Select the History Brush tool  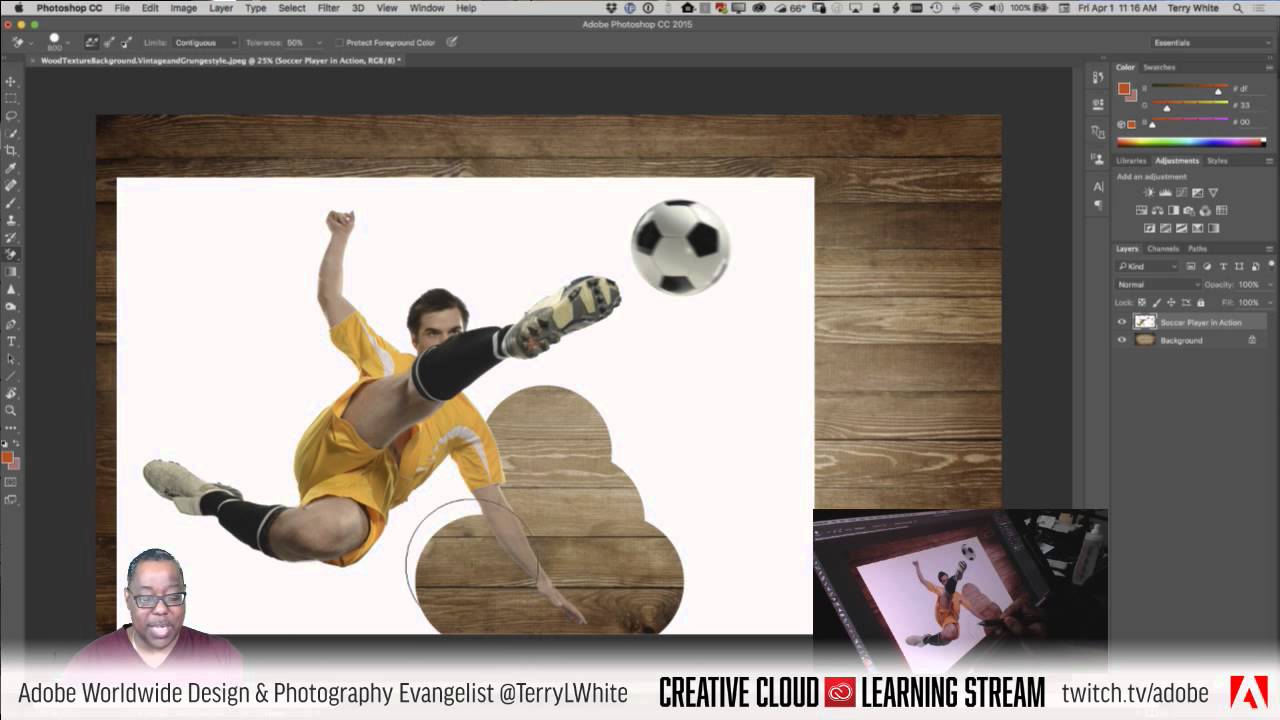[x=11, y=237]
